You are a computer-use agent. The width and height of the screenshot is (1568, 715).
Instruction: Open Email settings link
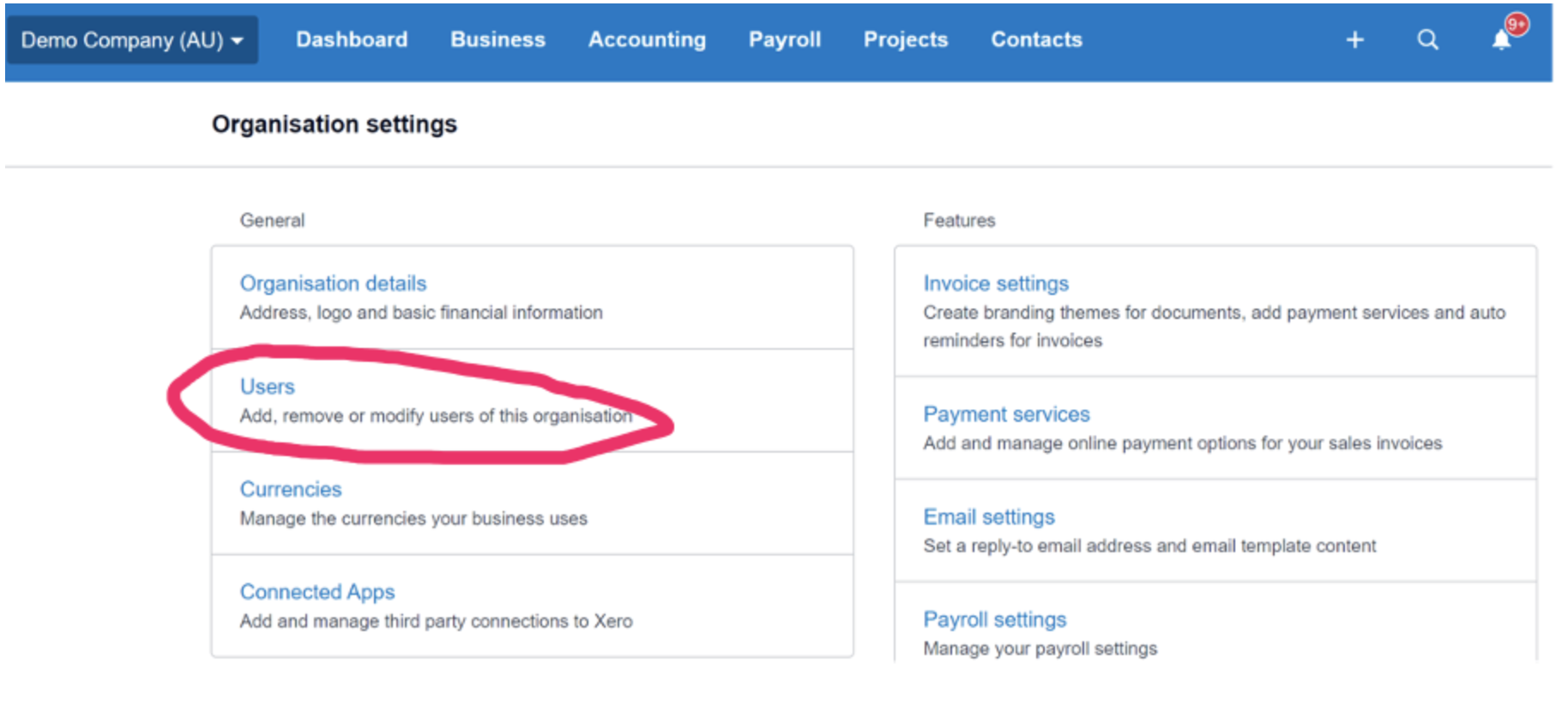(989, 517)
